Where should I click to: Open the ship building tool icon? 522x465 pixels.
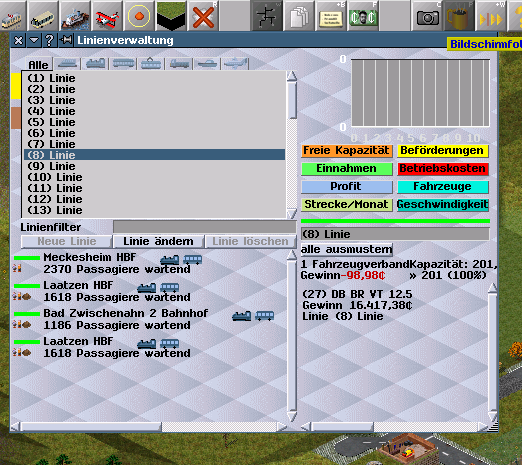point(75,16)
